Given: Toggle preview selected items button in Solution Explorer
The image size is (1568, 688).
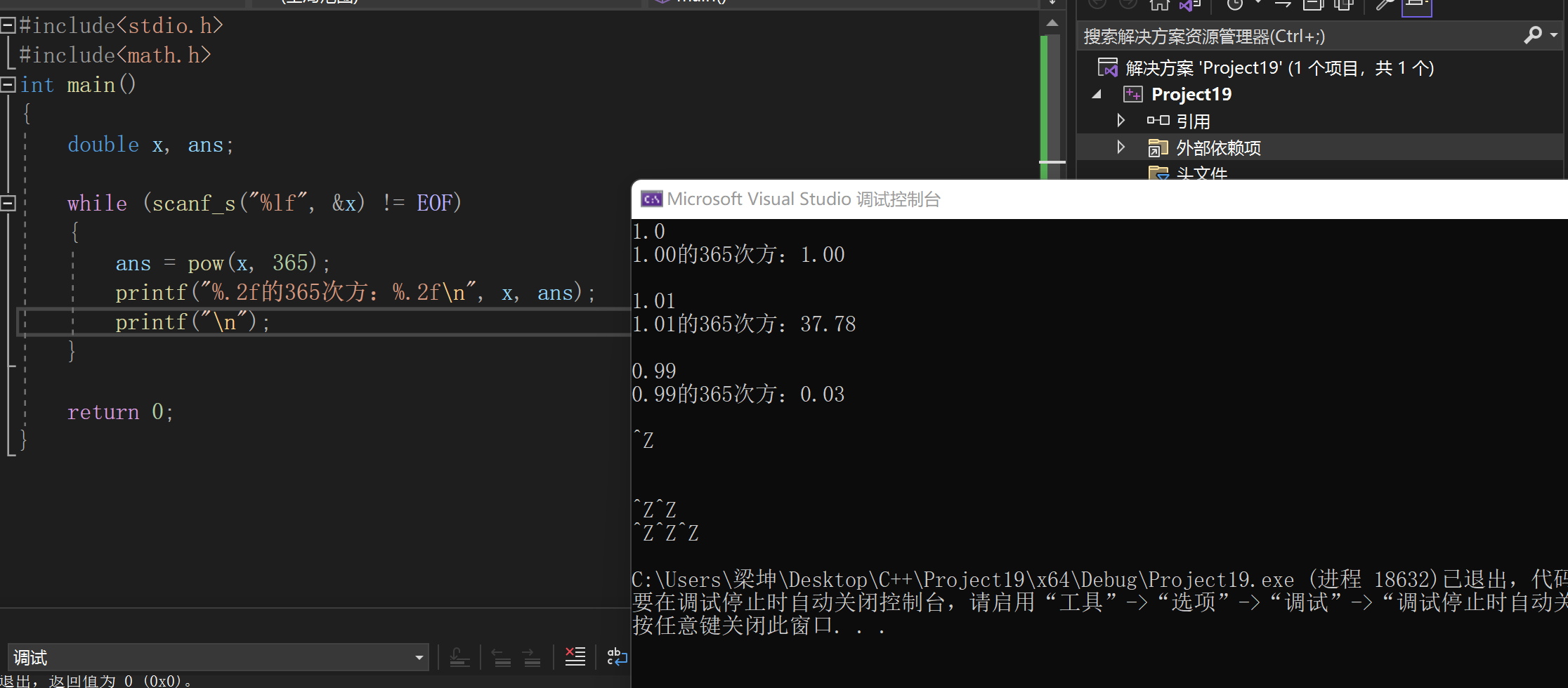Looking at the screenshot, I should pos(1417,7).
